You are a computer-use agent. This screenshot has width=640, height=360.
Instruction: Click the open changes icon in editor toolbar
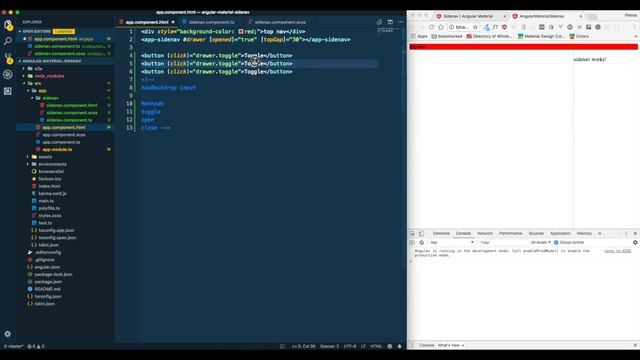(x=380, y=22)
